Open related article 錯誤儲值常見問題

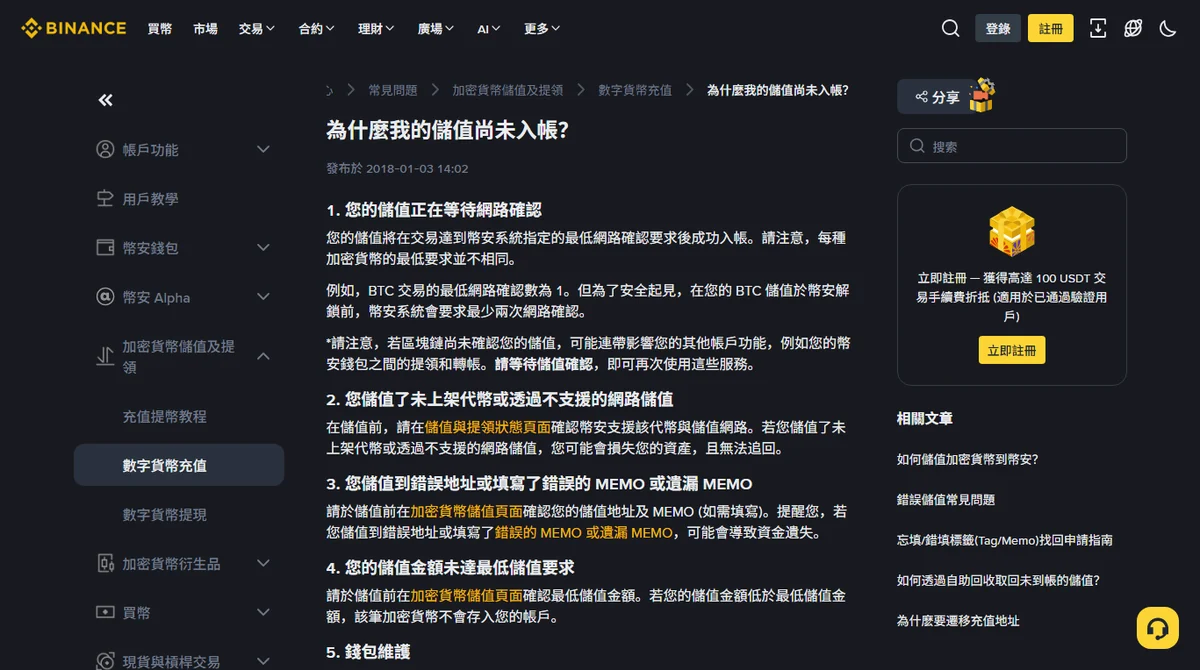point(946,499)
